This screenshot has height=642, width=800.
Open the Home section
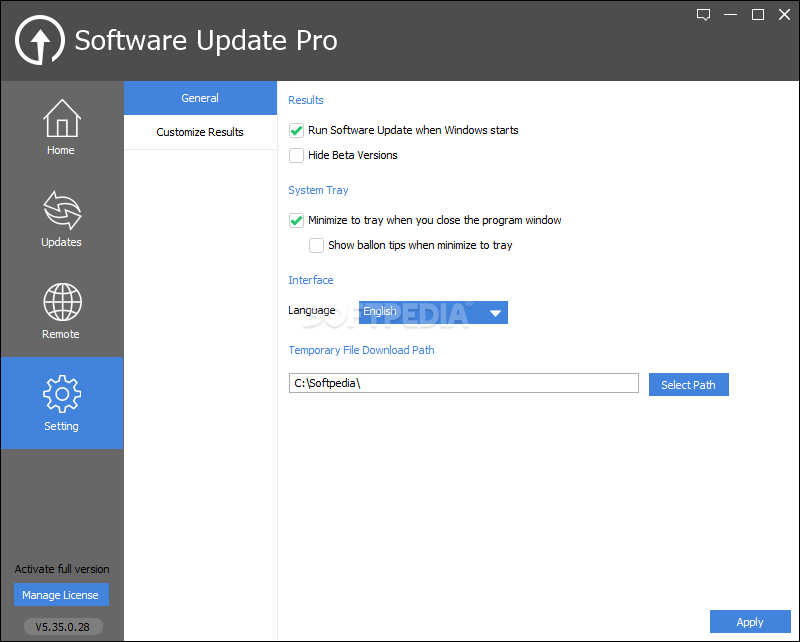(61, 127)
